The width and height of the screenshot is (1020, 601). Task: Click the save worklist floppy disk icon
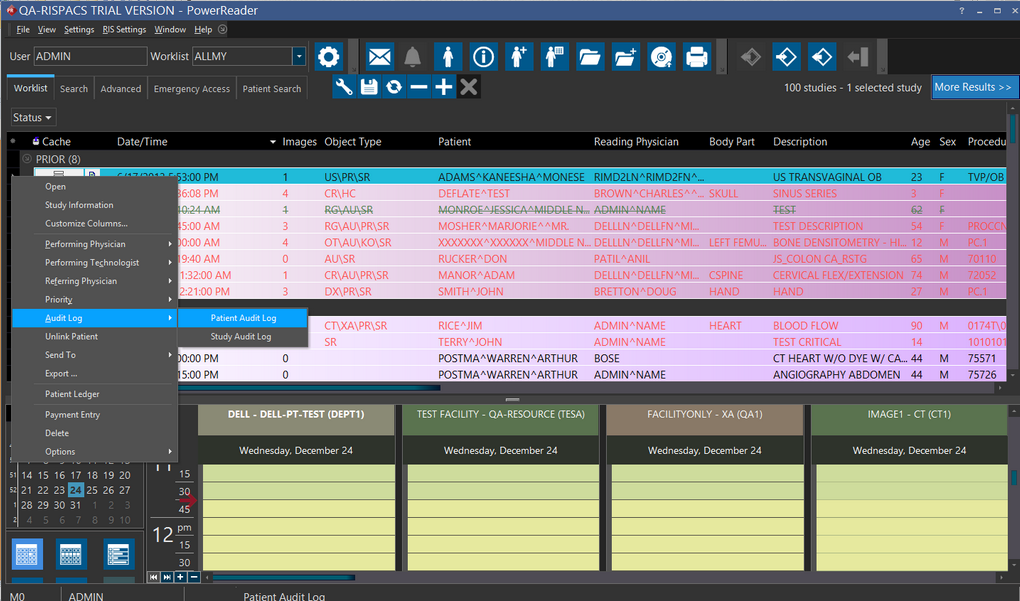click(369, 87)
